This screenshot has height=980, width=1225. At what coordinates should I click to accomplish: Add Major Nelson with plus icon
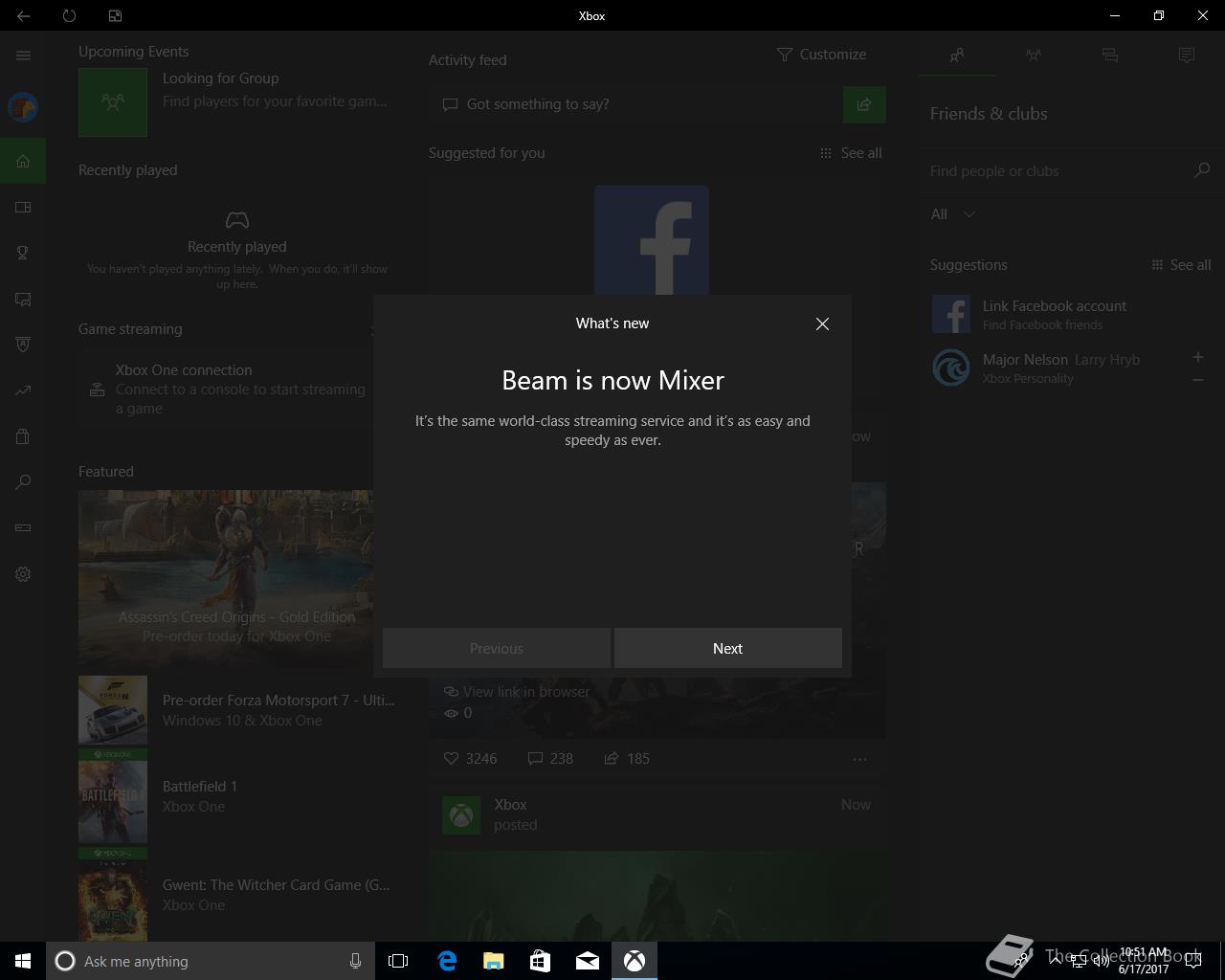pos(1197,357)
